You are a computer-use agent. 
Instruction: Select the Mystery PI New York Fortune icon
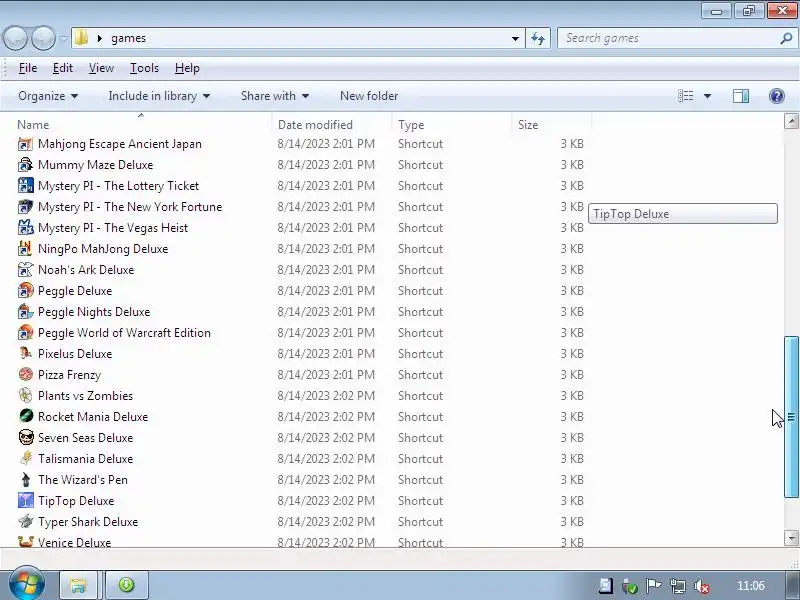pyautogui.click(x=26, y=207)
